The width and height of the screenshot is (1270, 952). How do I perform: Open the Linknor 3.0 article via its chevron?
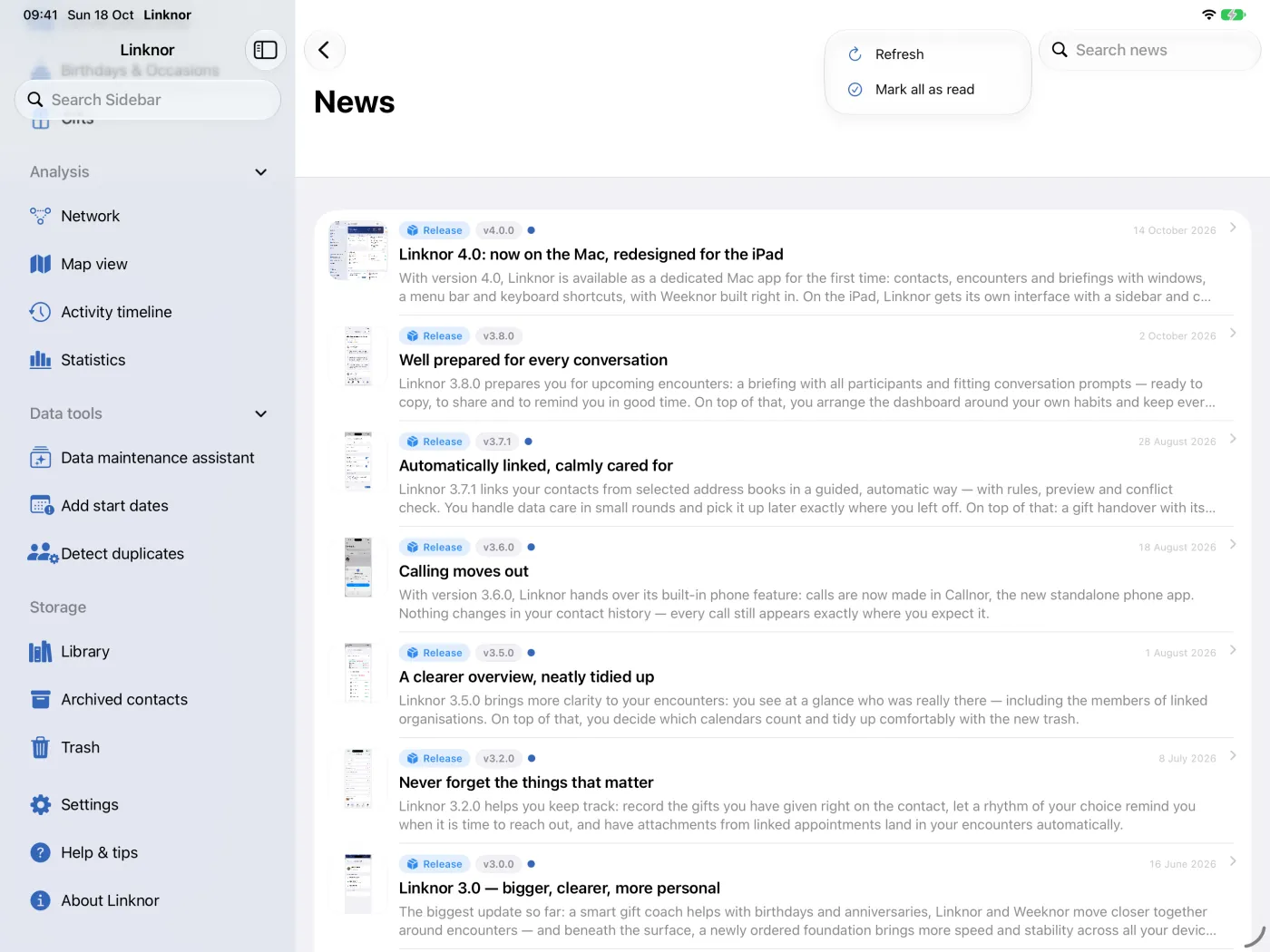[x=1233, y=861]
